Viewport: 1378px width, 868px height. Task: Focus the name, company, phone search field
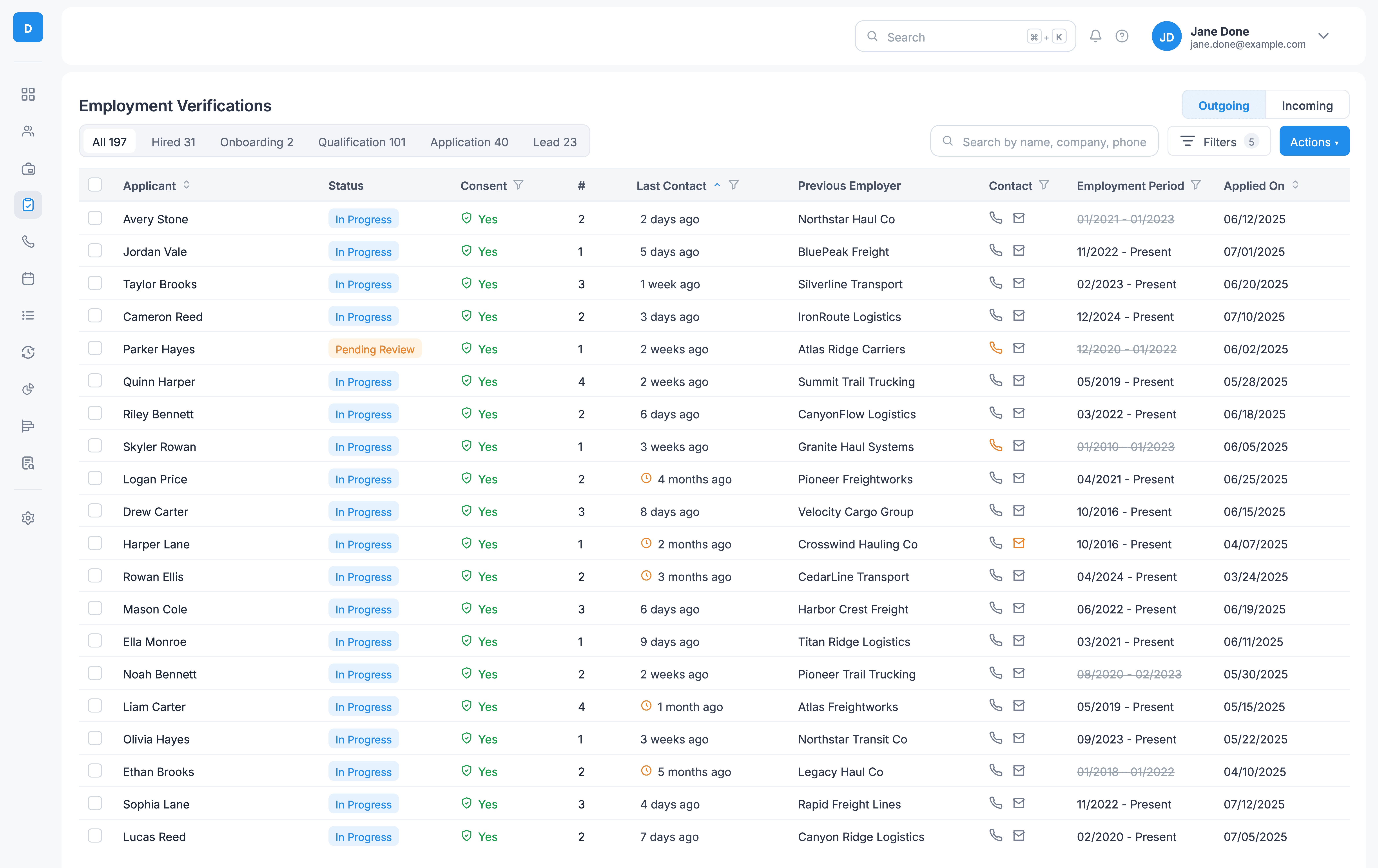1053,142
